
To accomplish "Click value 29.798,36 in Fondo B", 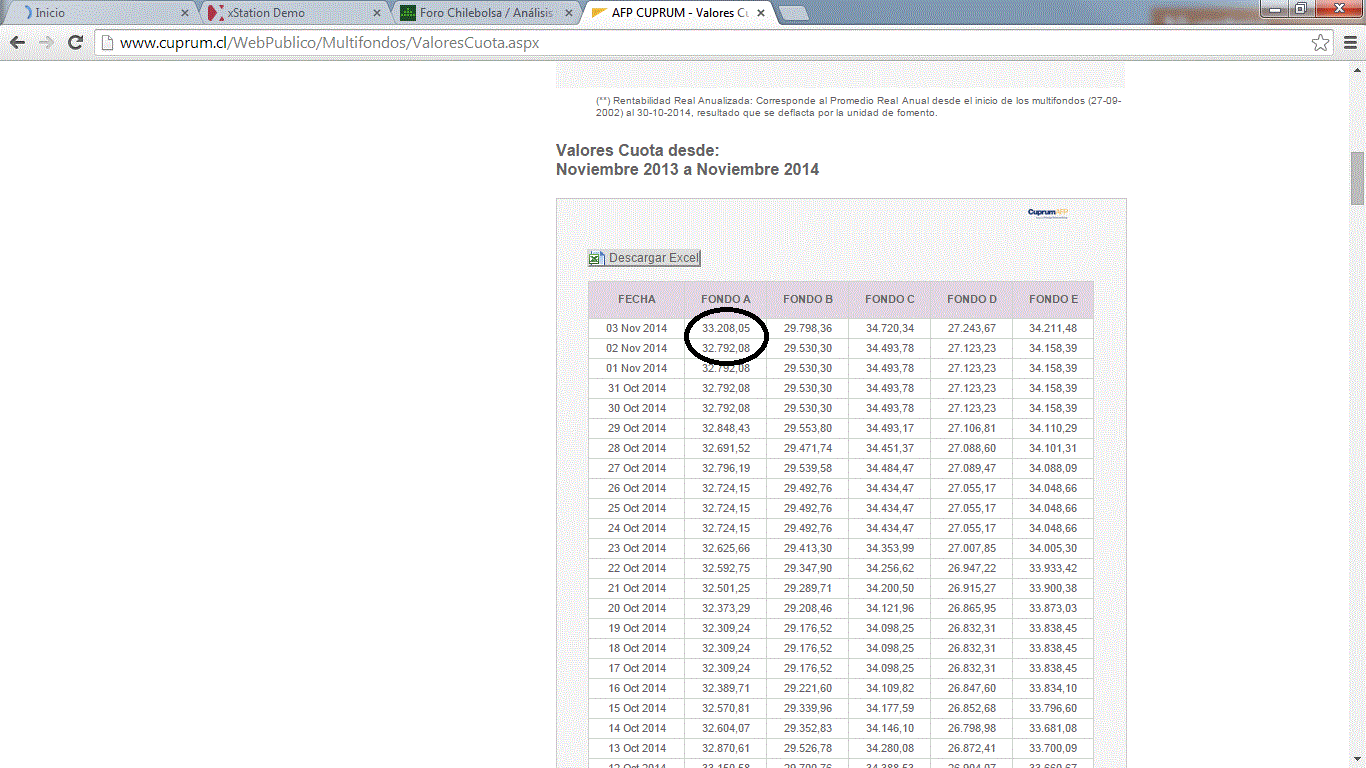I will coord(808,328).
